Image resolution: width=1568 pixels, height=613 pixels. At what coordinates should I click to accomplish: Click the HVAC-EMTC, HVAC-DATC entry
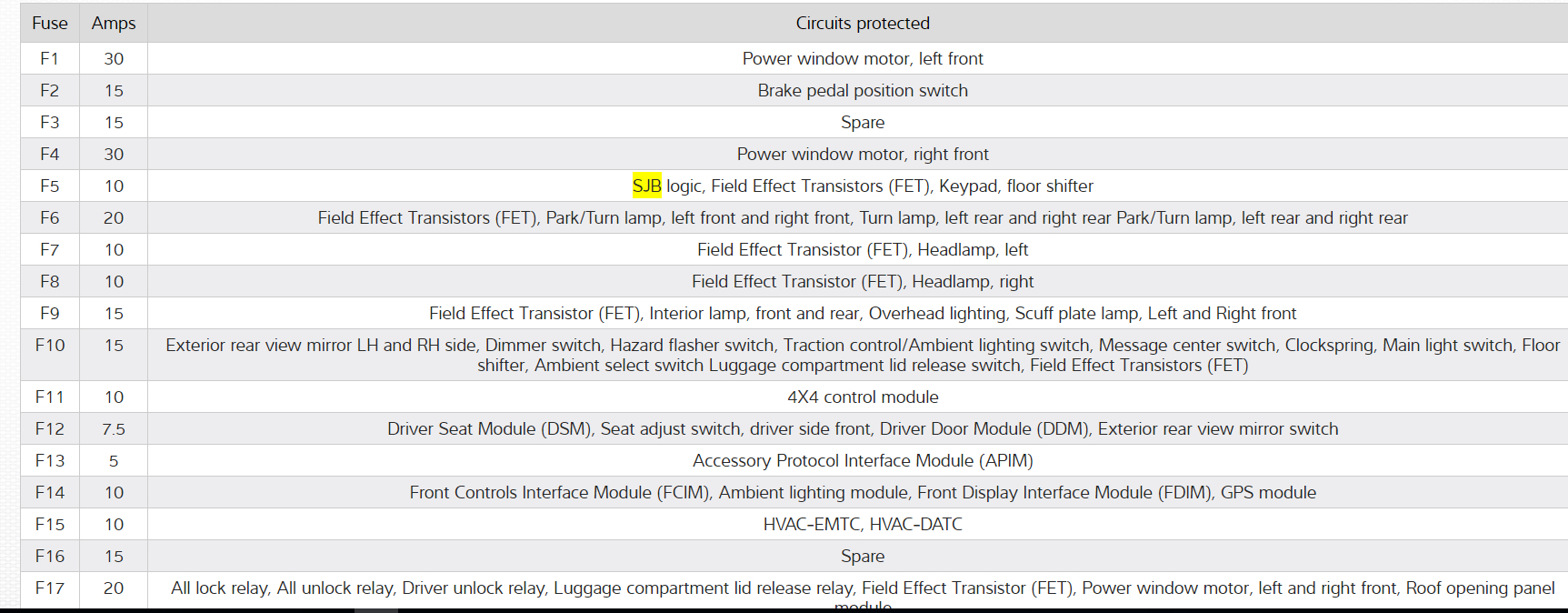pyautogui.click(x=862, y=525)
